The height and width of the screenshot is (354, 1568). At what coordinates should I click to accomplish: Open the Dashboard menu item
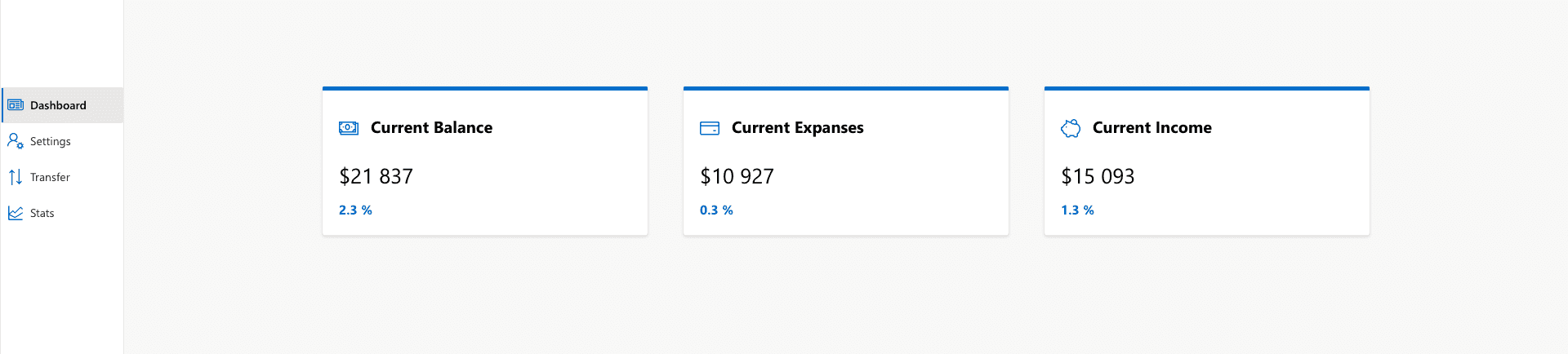[x=63, y=105]
